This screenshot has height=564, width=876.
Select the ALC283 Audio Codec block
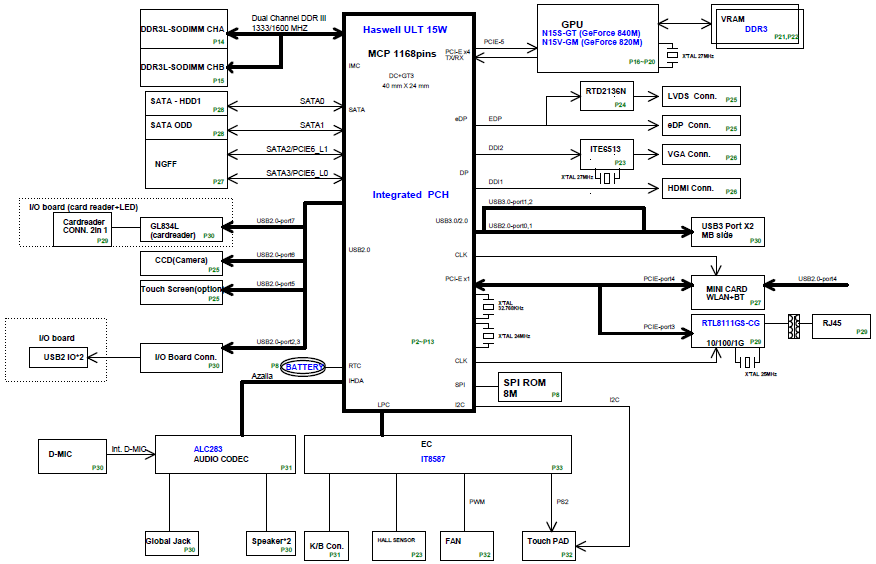click(225, 455)
